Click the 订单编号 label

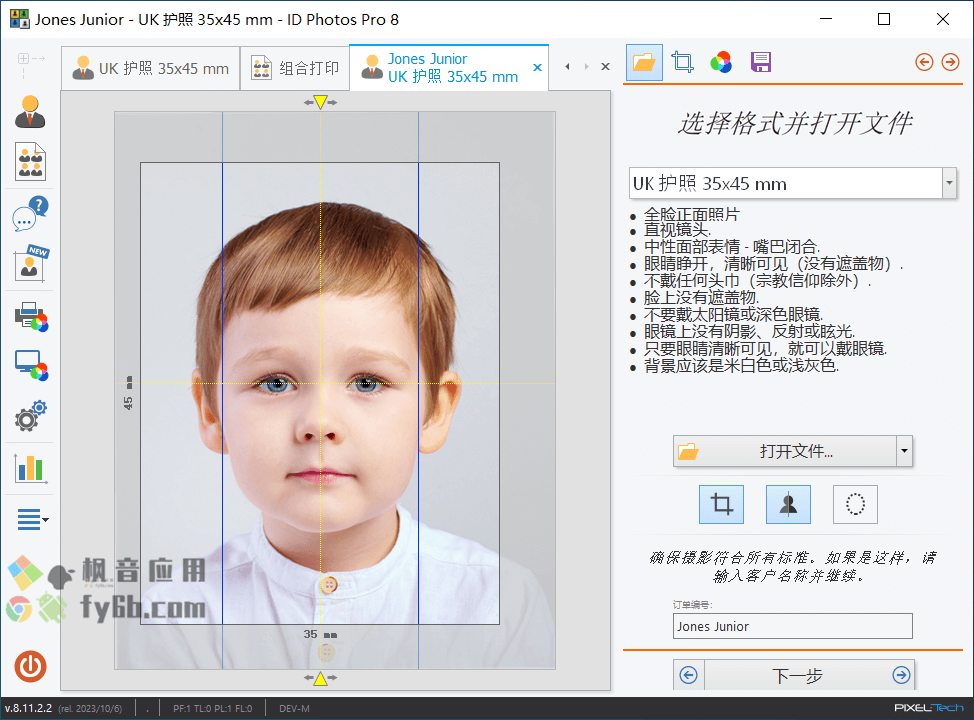point(693,604)
